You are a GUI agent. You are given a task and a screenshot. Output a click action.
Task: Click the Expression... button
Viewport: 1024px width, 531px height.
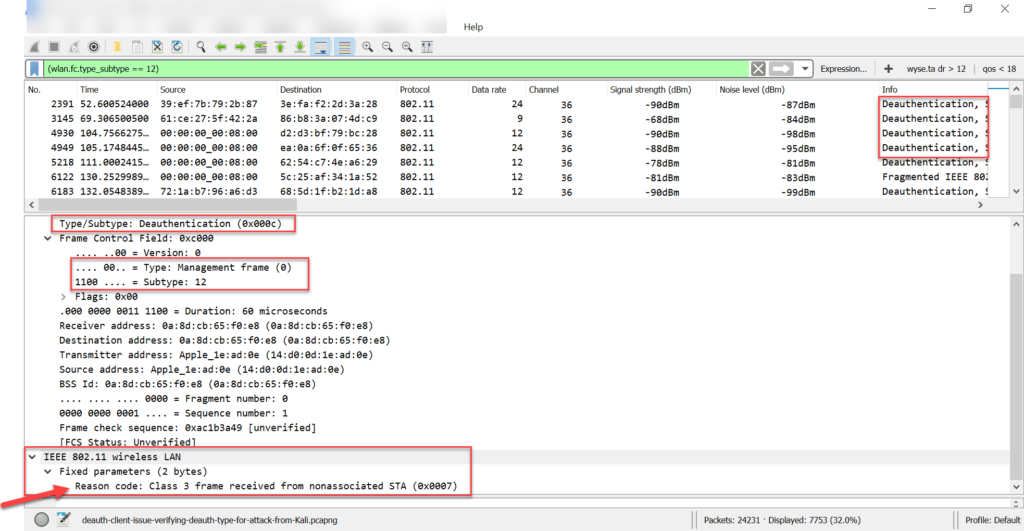pos(843,69)
